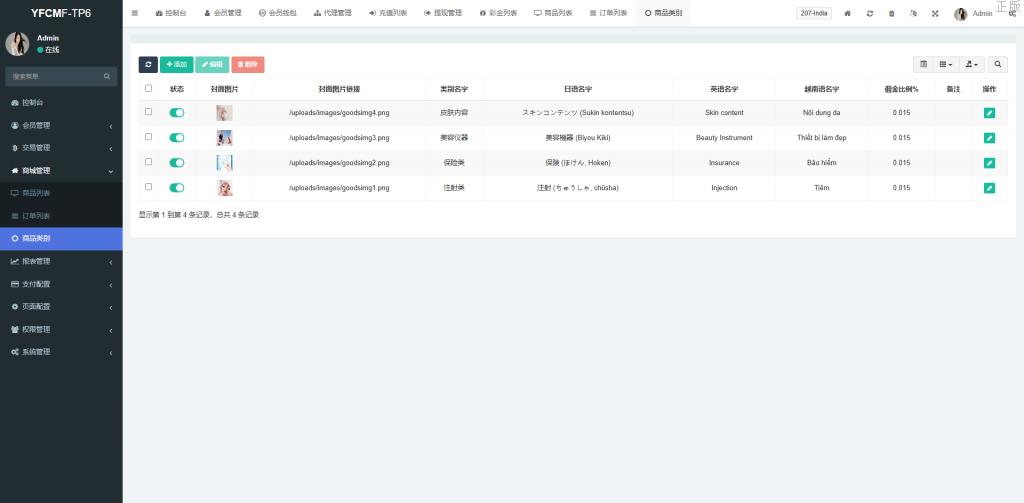Expand 系统管理 in the sidebar
This screenshot has width=1024, height=503.
click(x=61, y=351)
